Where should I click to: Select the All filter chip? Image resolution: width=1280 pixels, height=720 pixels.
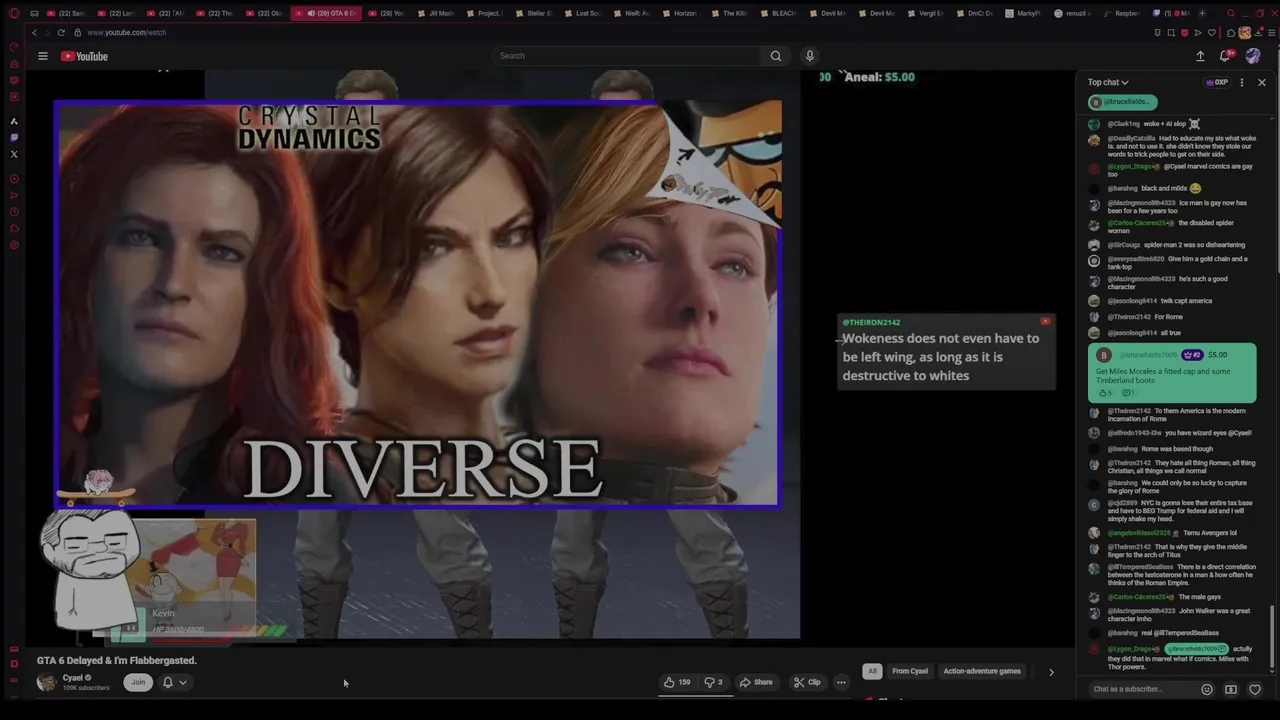coord(872,671)
